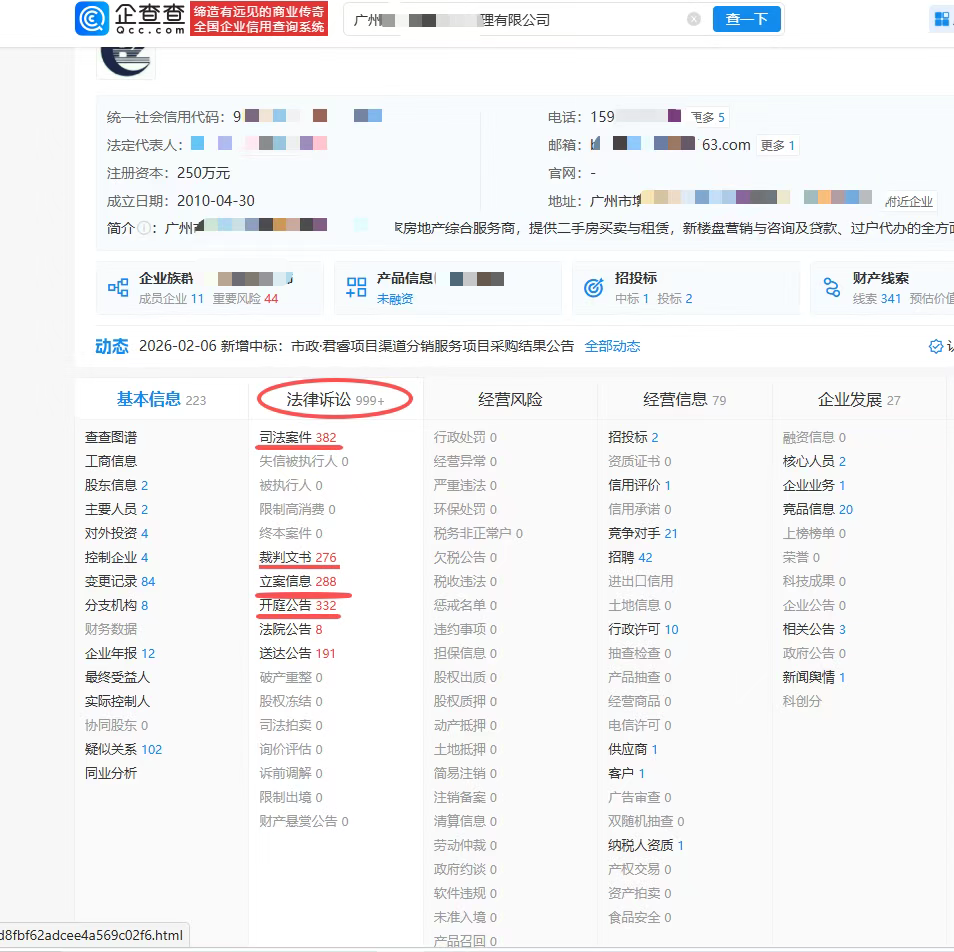Click the info icon beside 简介
The image size is (954, 952).
click(144, 229)
